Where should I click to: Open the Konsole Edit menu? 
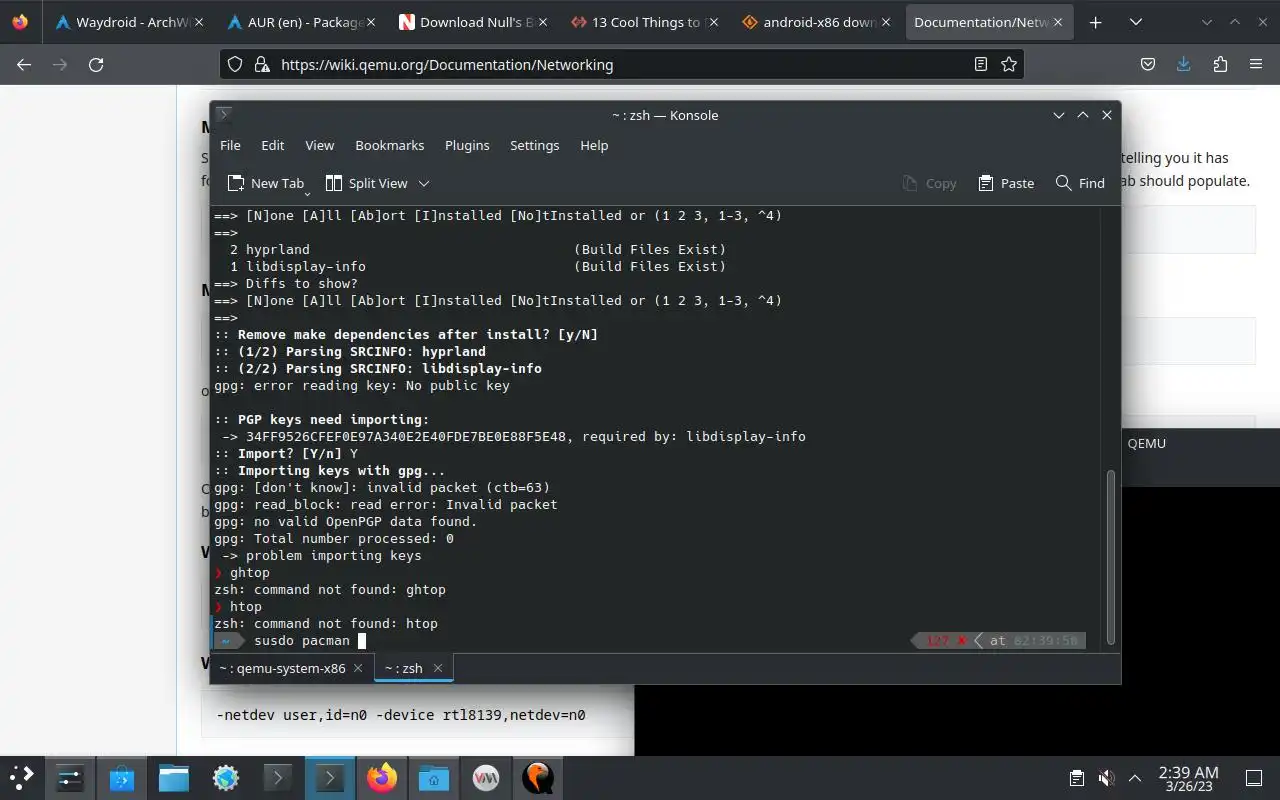(273, 145)
